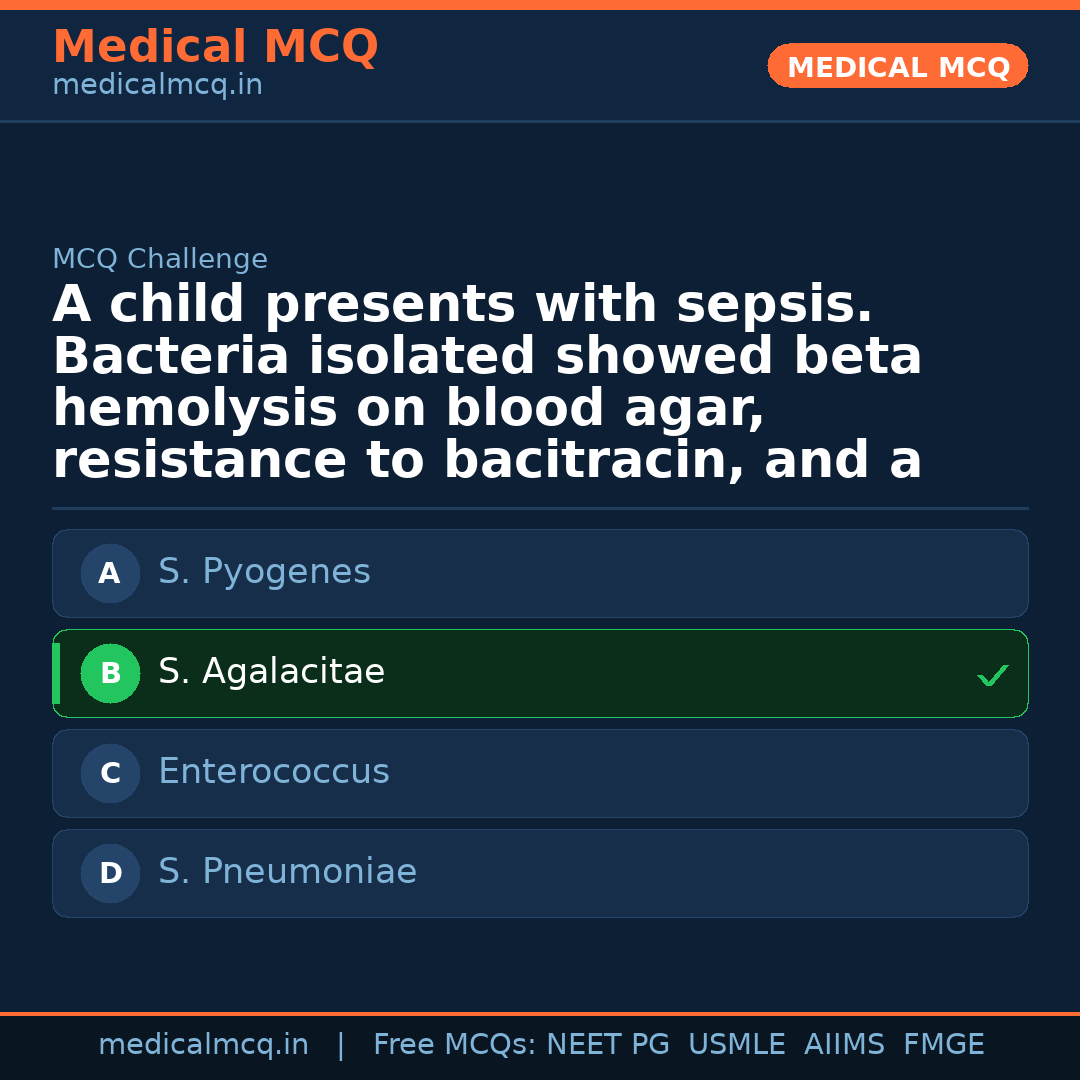The width and height of the screenshot is (1080, 1080).
Task: Click the MCQ Challenge label
Action: tap(160, 260)
